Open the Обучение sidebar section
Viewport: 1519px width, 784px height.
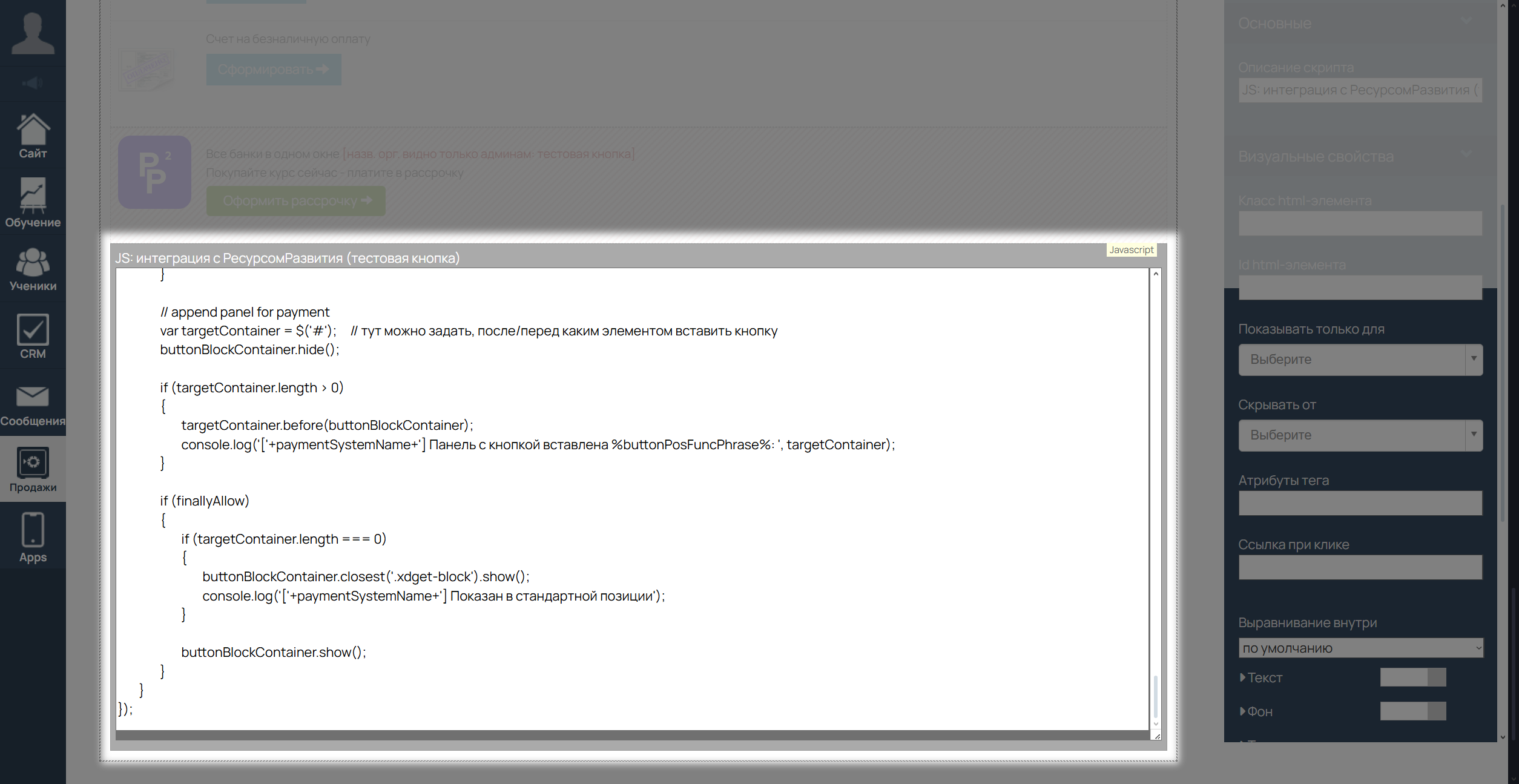tap(33, 203)
